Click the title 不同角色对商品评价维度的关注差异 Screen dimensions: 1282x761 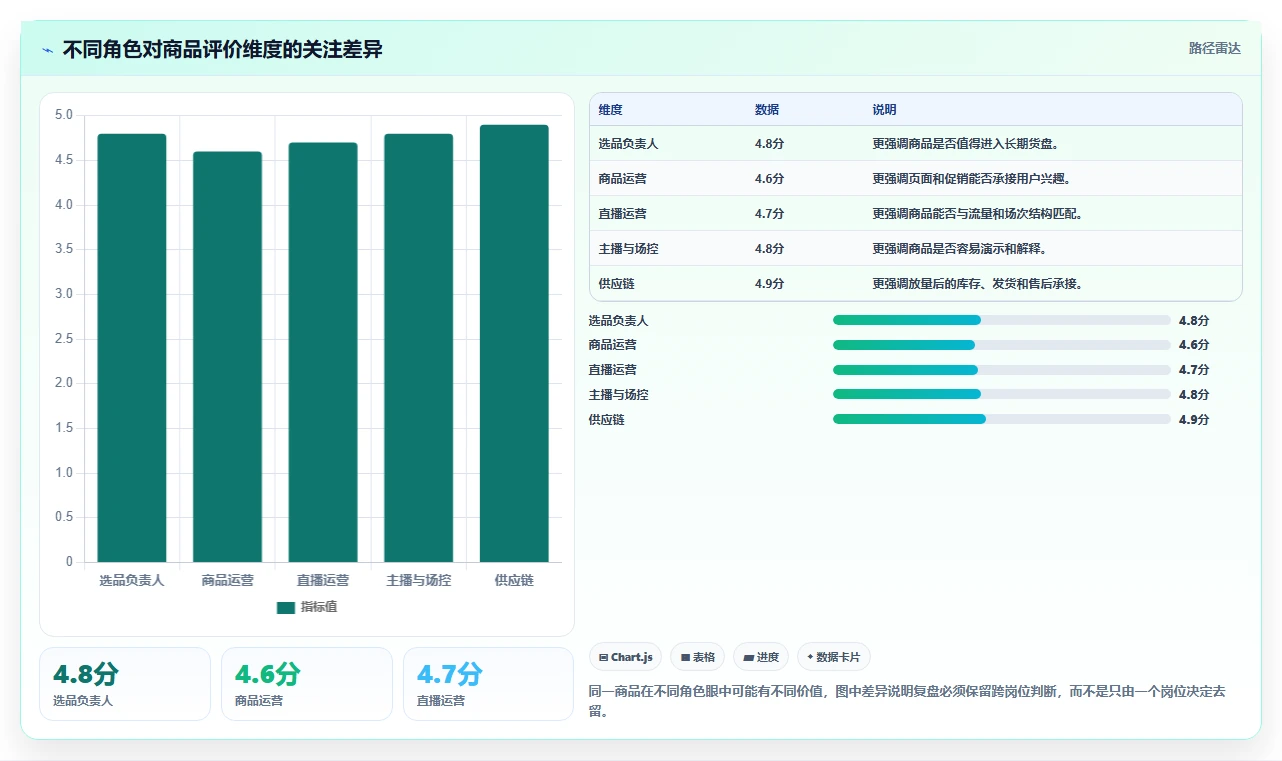(x=223, y=50)
